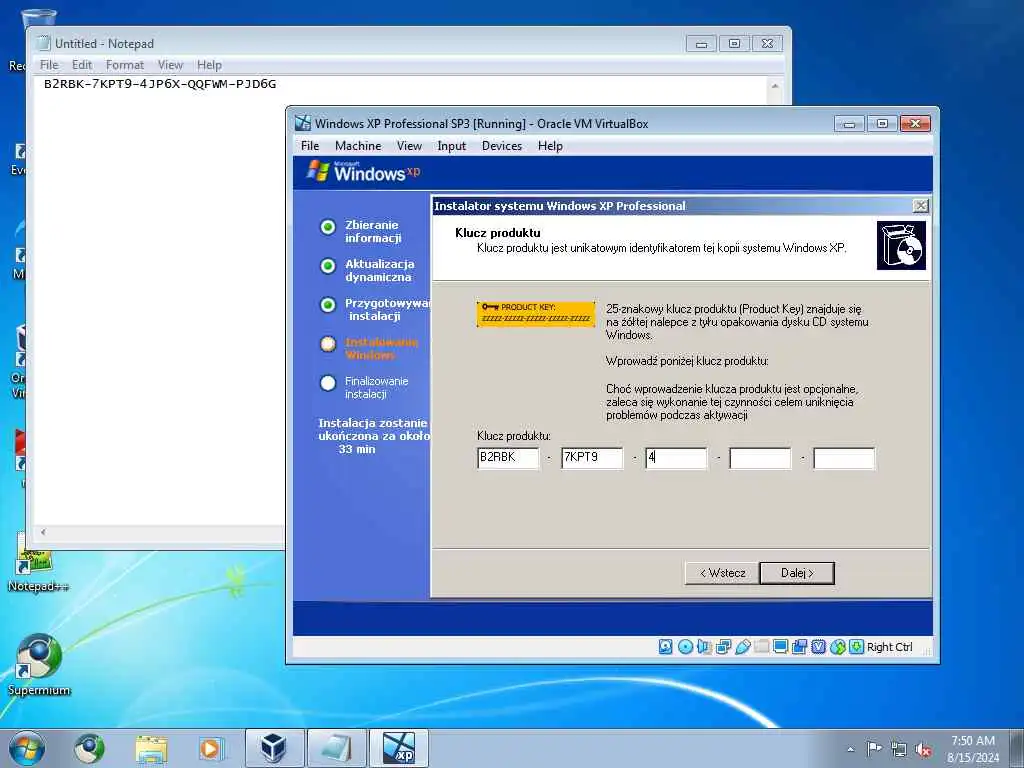
Task: Open VirtualBox Help menu
Action: click(550, 146)
